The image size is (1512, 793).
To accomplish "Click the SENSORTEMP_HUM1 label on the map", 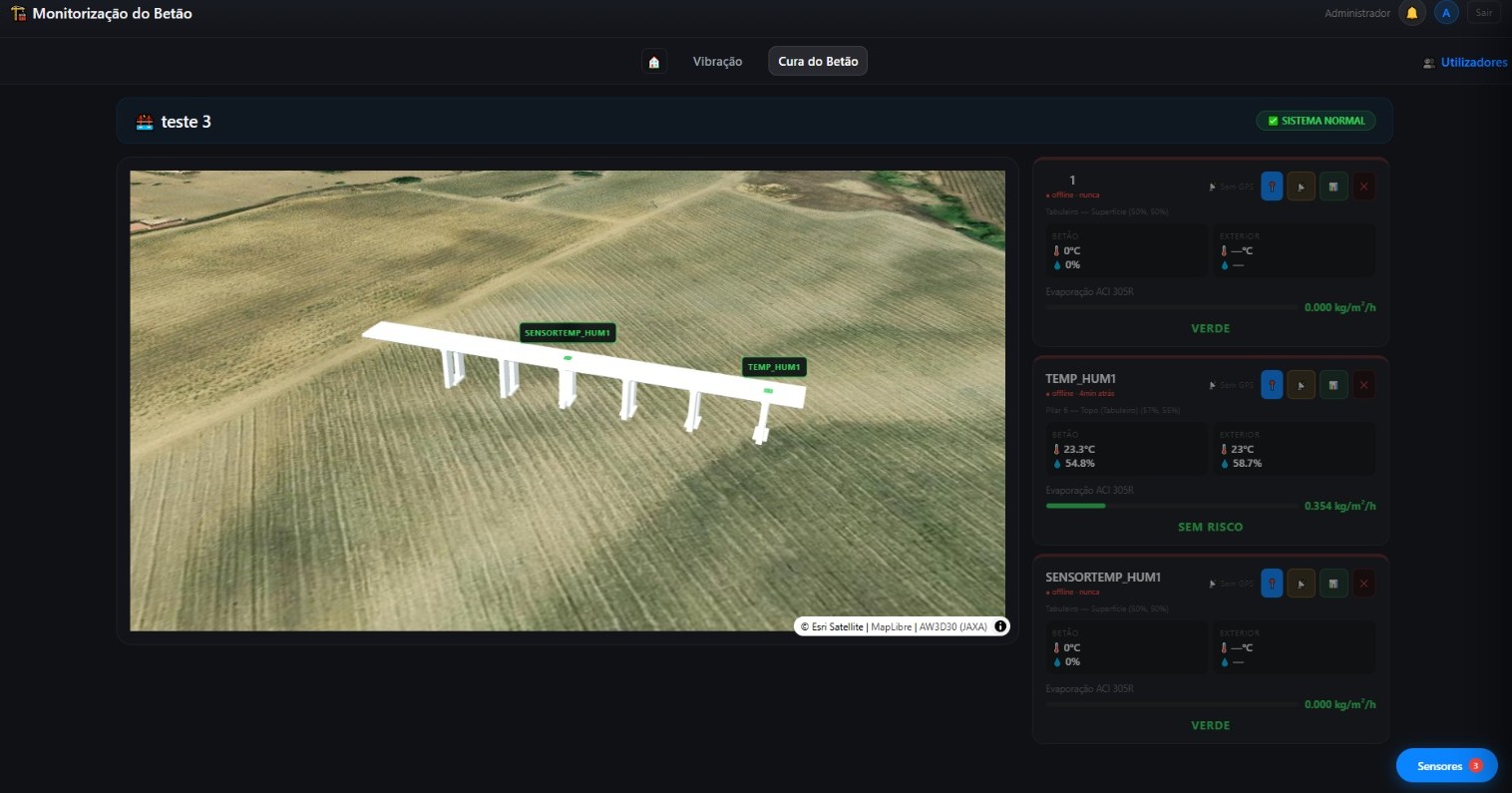I will [567, 333].
